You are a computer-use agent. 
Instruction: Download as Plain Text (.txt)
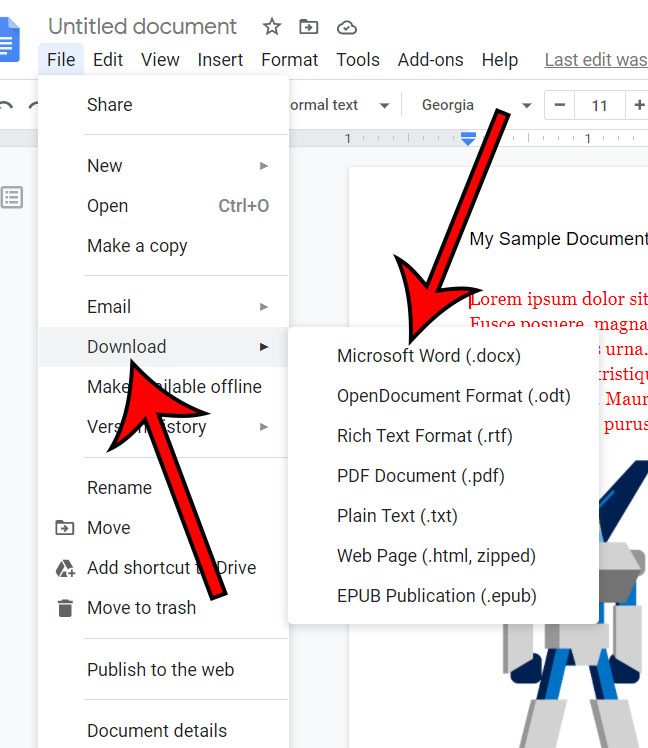pyautogui.click(x=443, y=516)
